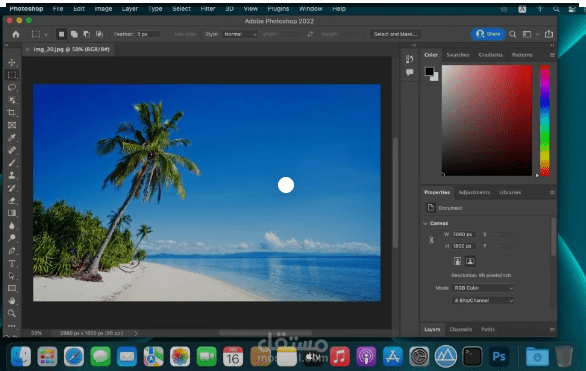This screenshot has height=371, width=586.
Task: Select the Crop tool
Action: coord(12,113)
